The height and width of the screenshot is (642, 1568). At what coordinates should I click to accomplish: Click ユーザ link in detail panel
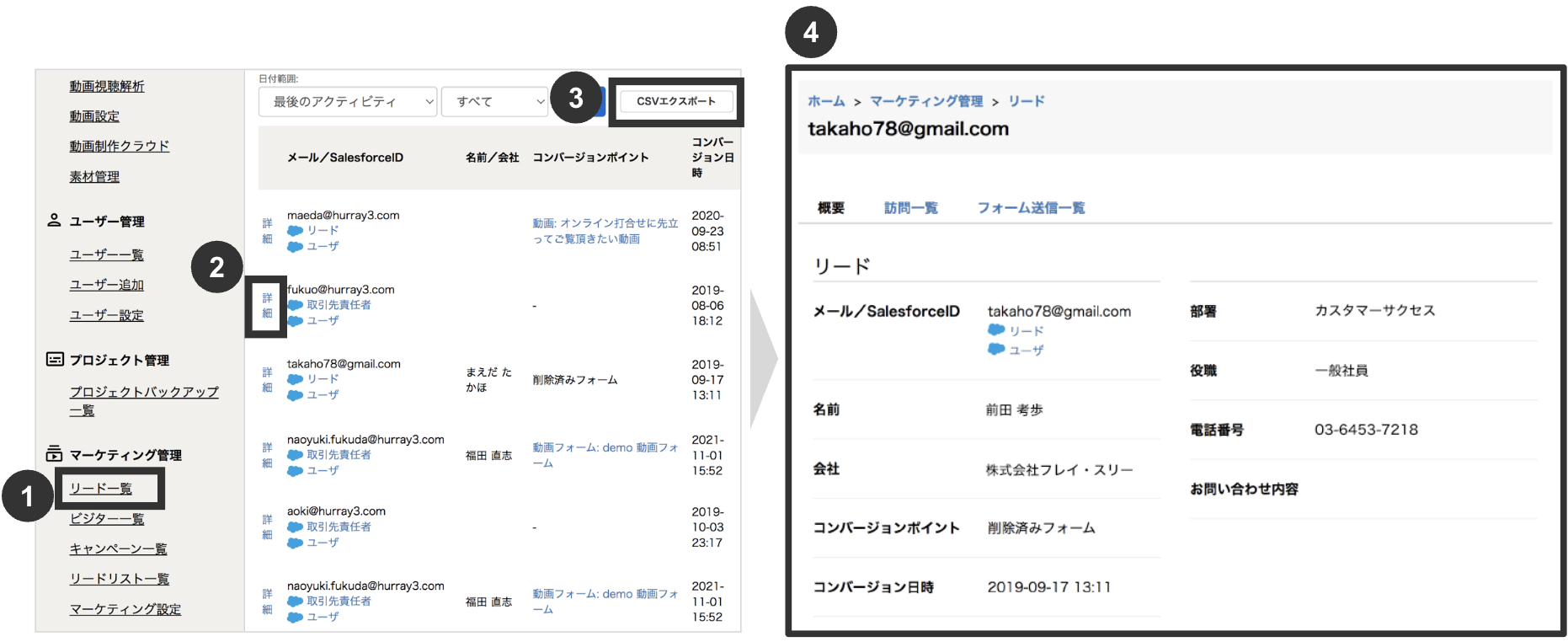[x=1027, y=350]
